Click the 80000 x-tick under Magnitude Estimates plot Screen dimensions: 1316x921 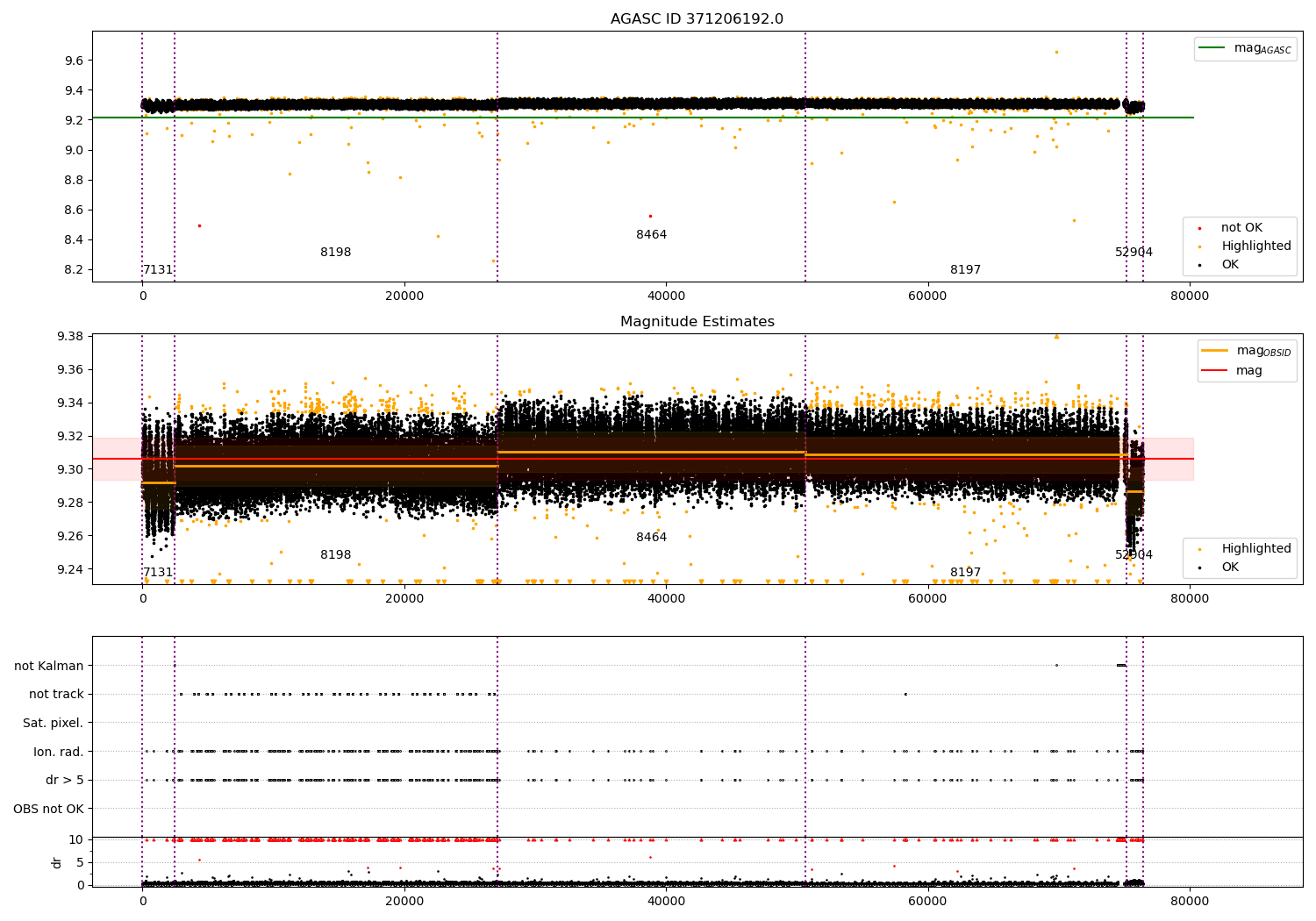coord(1190,599)
